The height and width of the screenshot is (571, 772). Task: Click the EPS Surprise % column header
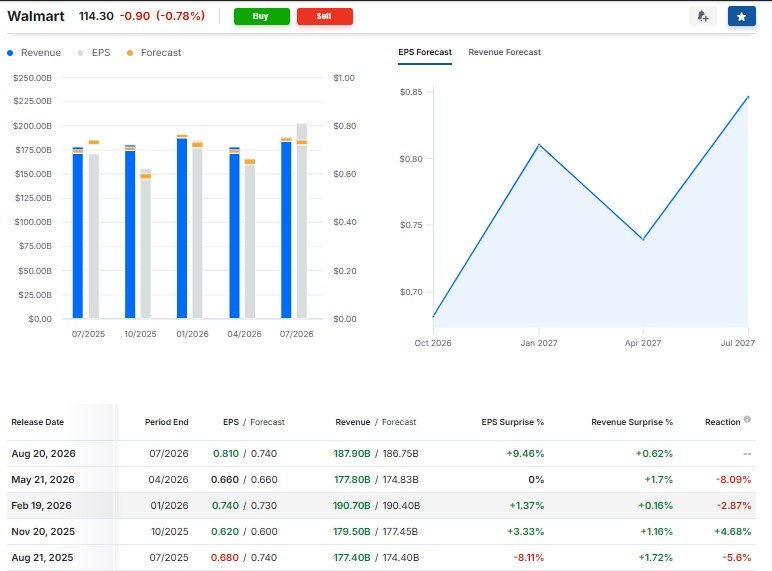[513, 422]
